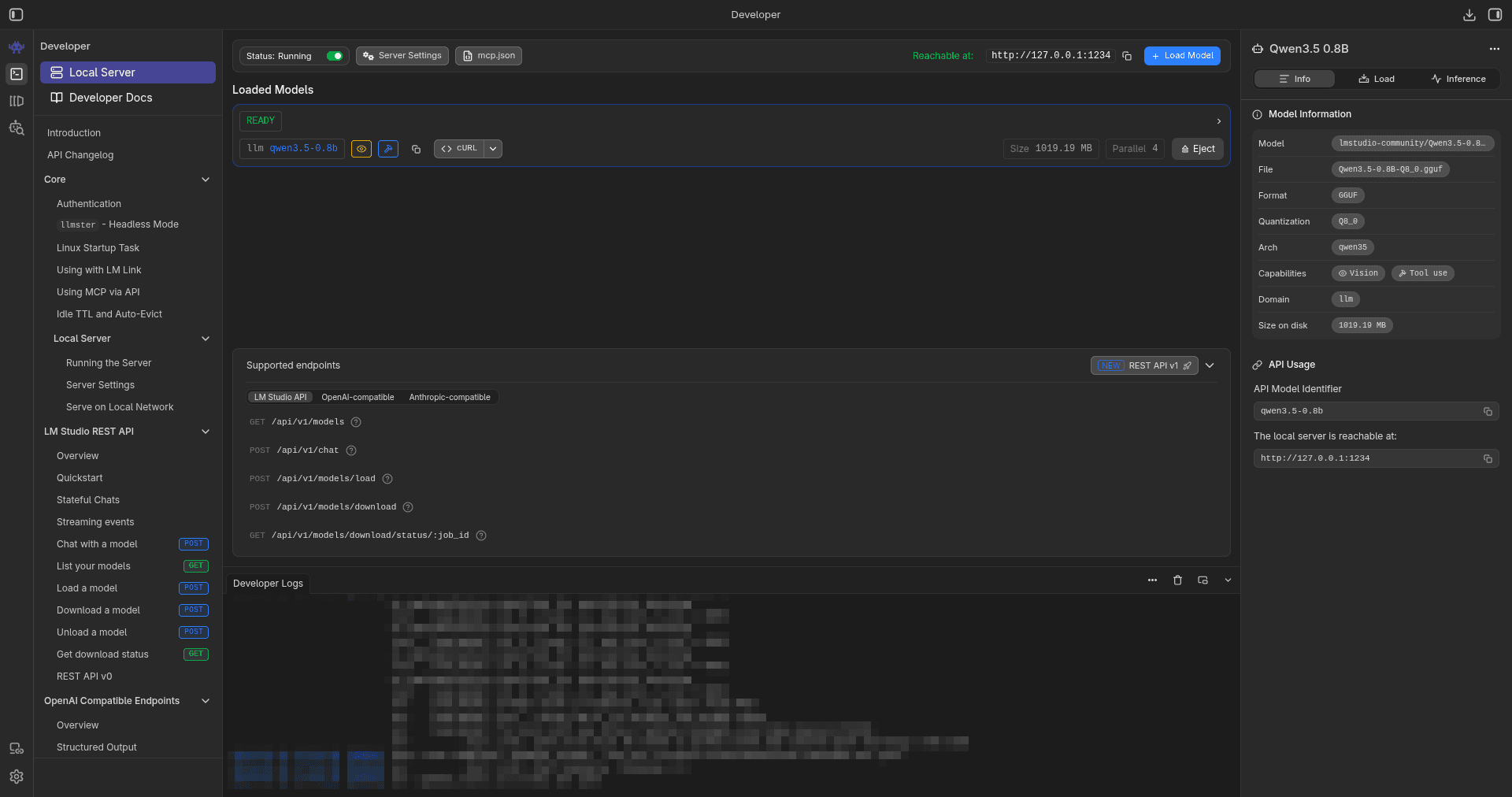Click the Parallel 4 value
1512x797 pixels.
pos(1135,149)
